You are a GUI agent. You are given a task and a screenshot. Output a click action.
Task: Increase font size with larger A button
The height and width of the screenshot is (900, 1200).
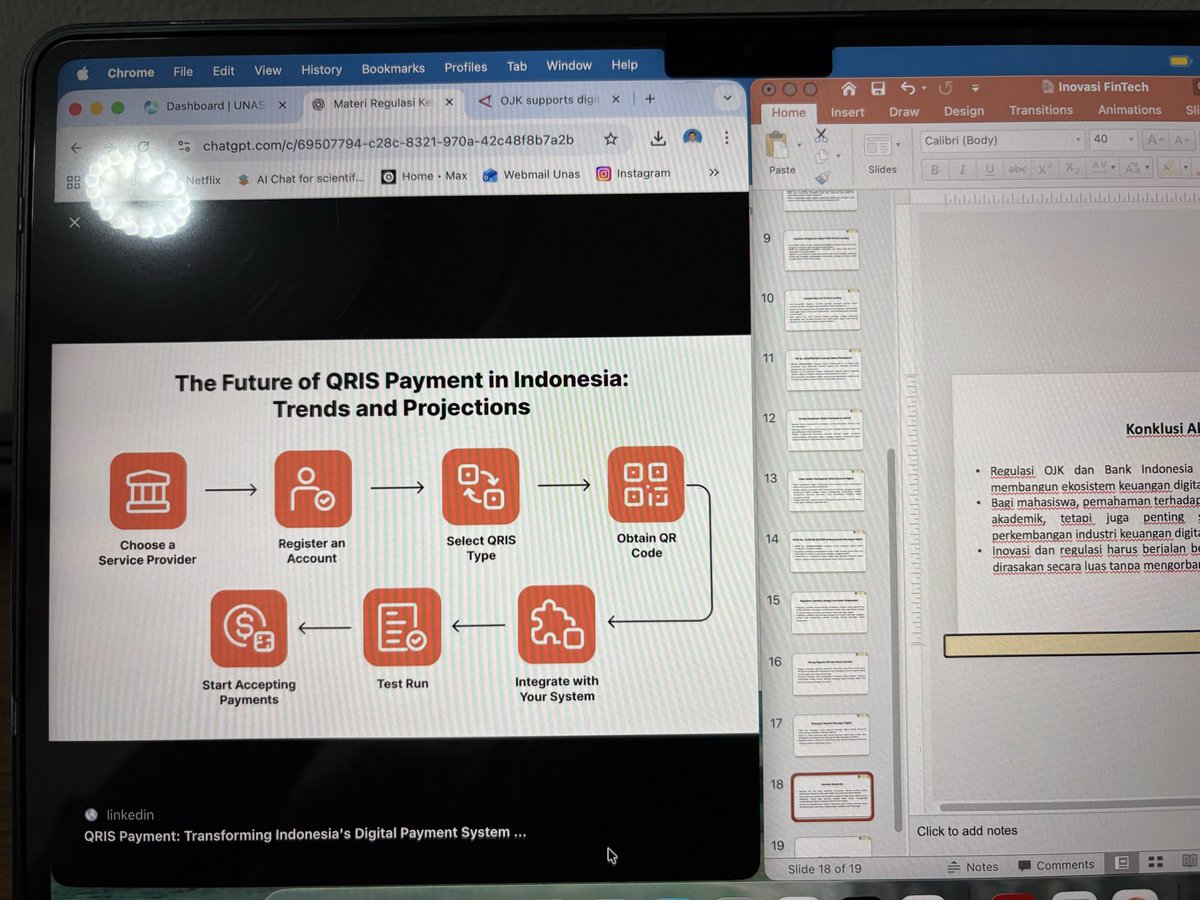pos(1154,140)
